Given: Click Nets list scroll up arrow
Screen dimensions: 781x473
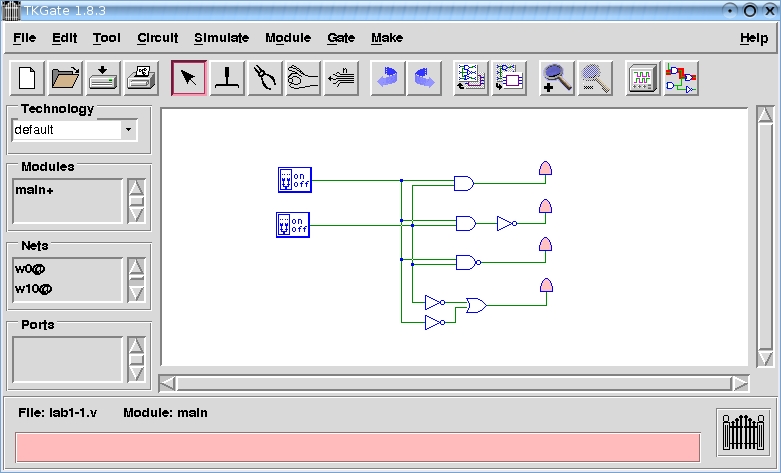Looking at the screenshot, I should coord(136,266).
